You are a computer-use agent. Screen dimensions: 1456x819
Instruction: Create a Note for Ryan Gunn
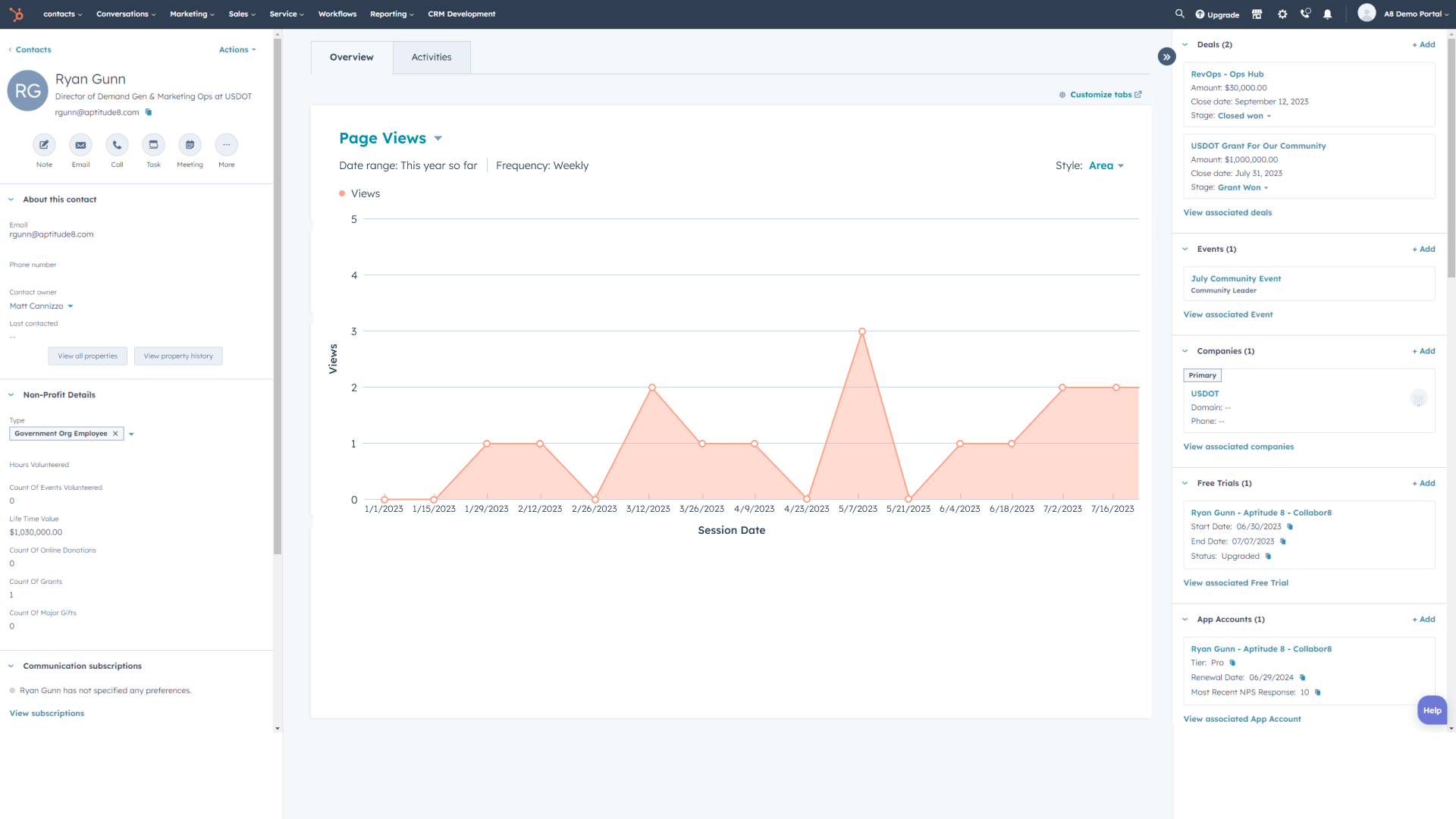[44, 145]
